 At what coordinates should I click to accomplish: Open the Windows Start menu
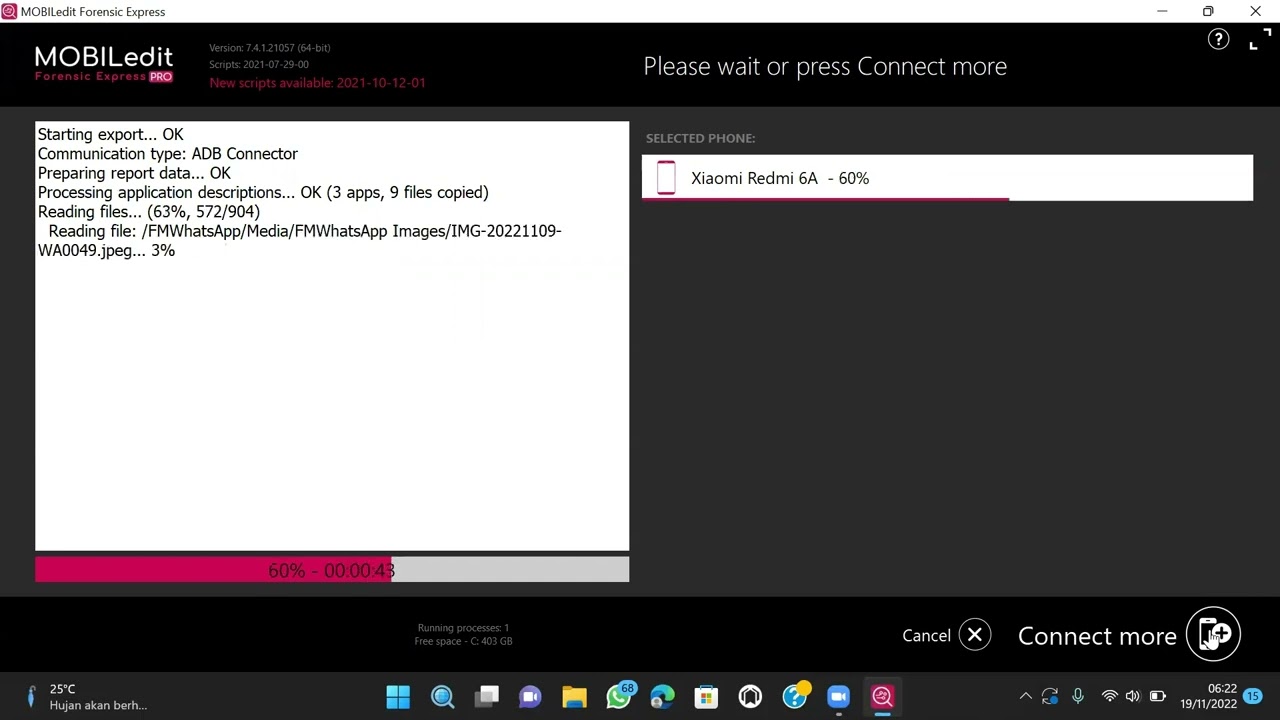point(398,697)
